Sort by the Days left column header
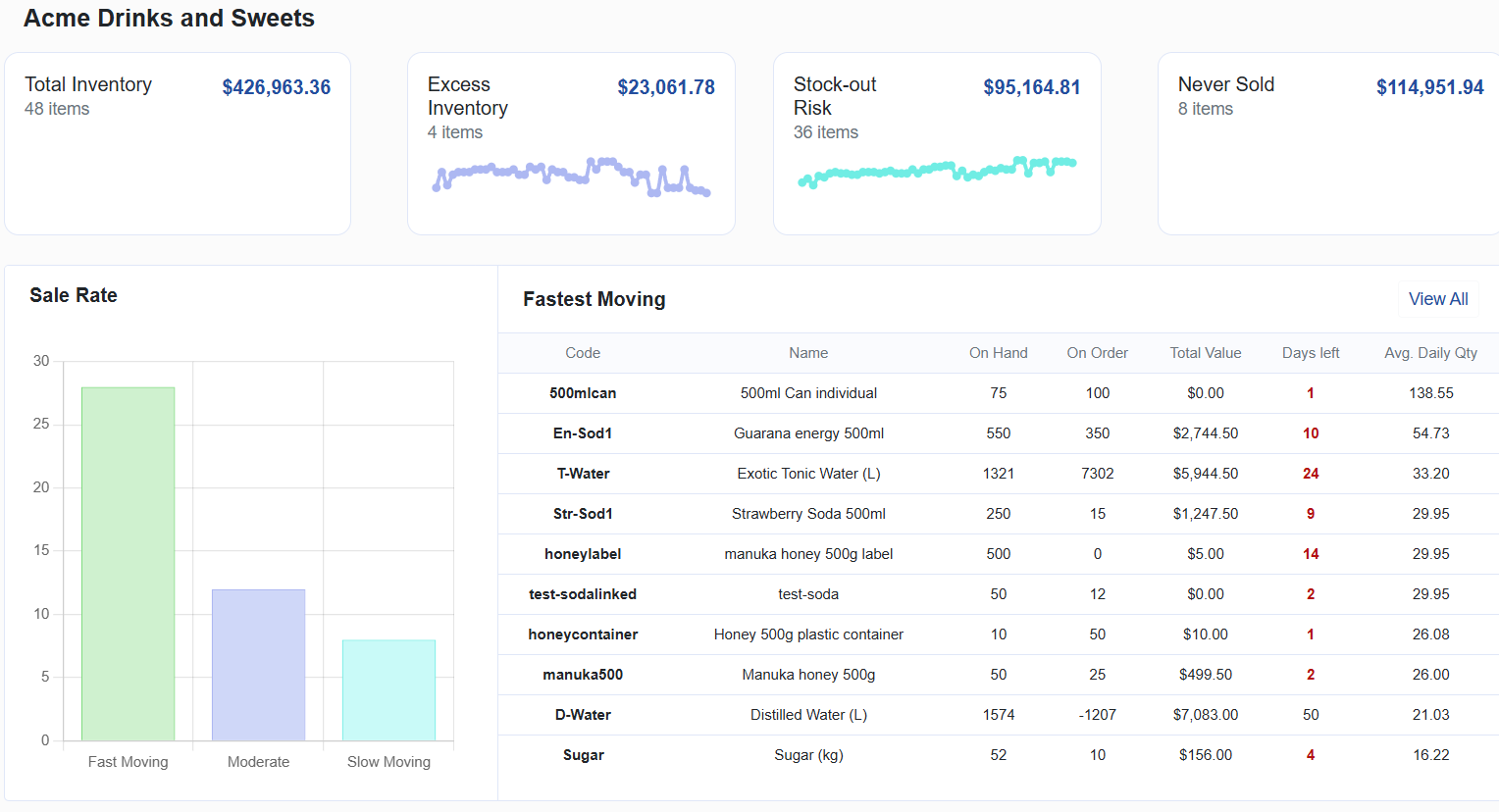This screenshot has height=812, width=1499. [x=1311, y=353]
